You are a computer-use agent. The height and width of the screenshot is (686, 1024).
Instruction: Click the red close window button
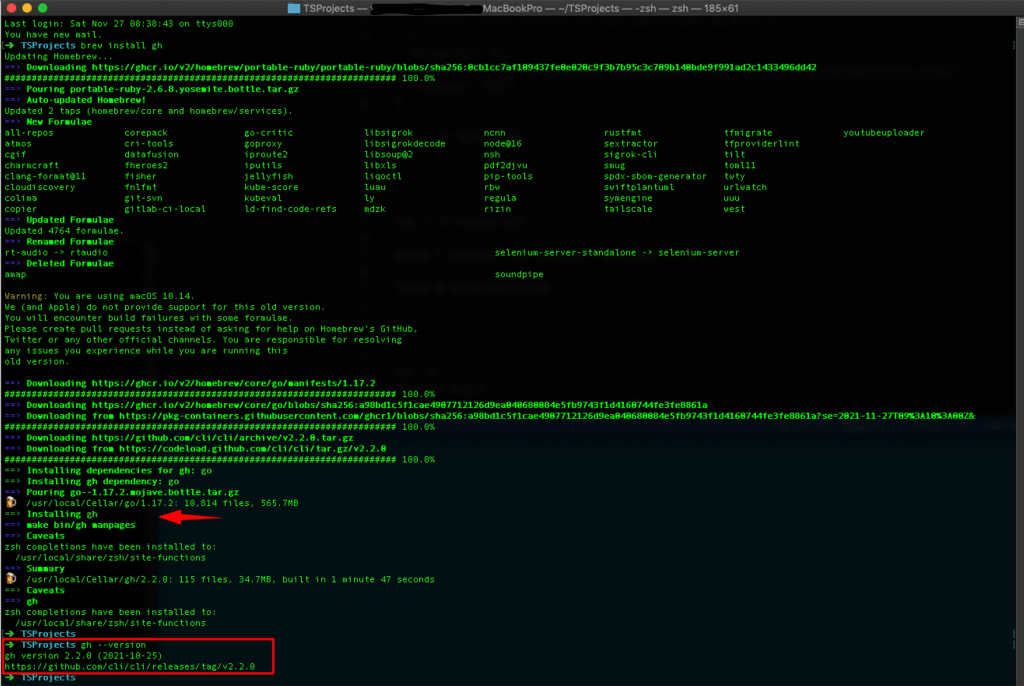(x=11, y=8)
